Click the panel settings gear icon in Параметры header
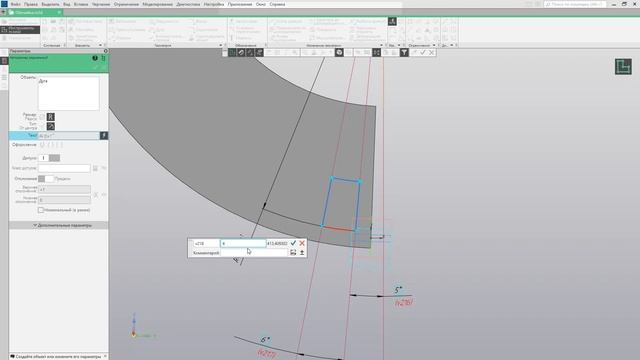This screenshot has height=360, width=640. pos(105,51)
